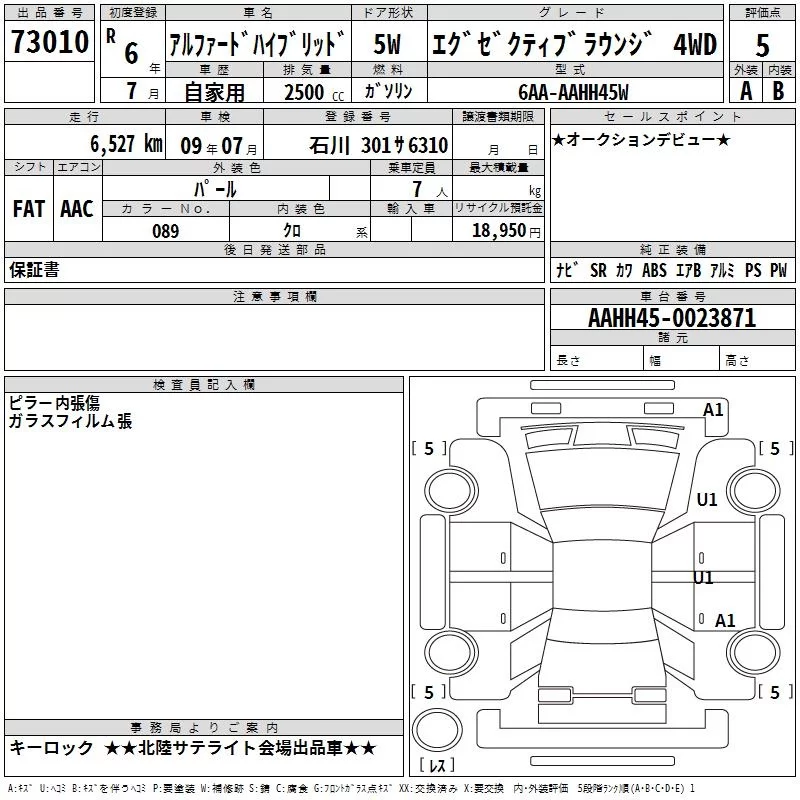The height and width of the screenshot is (800, 800).
Task: Click the 保証書 entry
Action: pos(34,269)
